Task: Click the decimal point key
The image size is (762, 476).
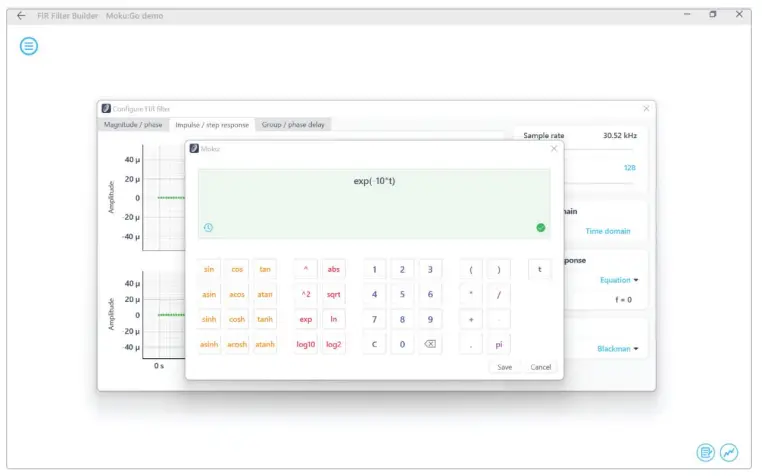Action: point(471,344)
